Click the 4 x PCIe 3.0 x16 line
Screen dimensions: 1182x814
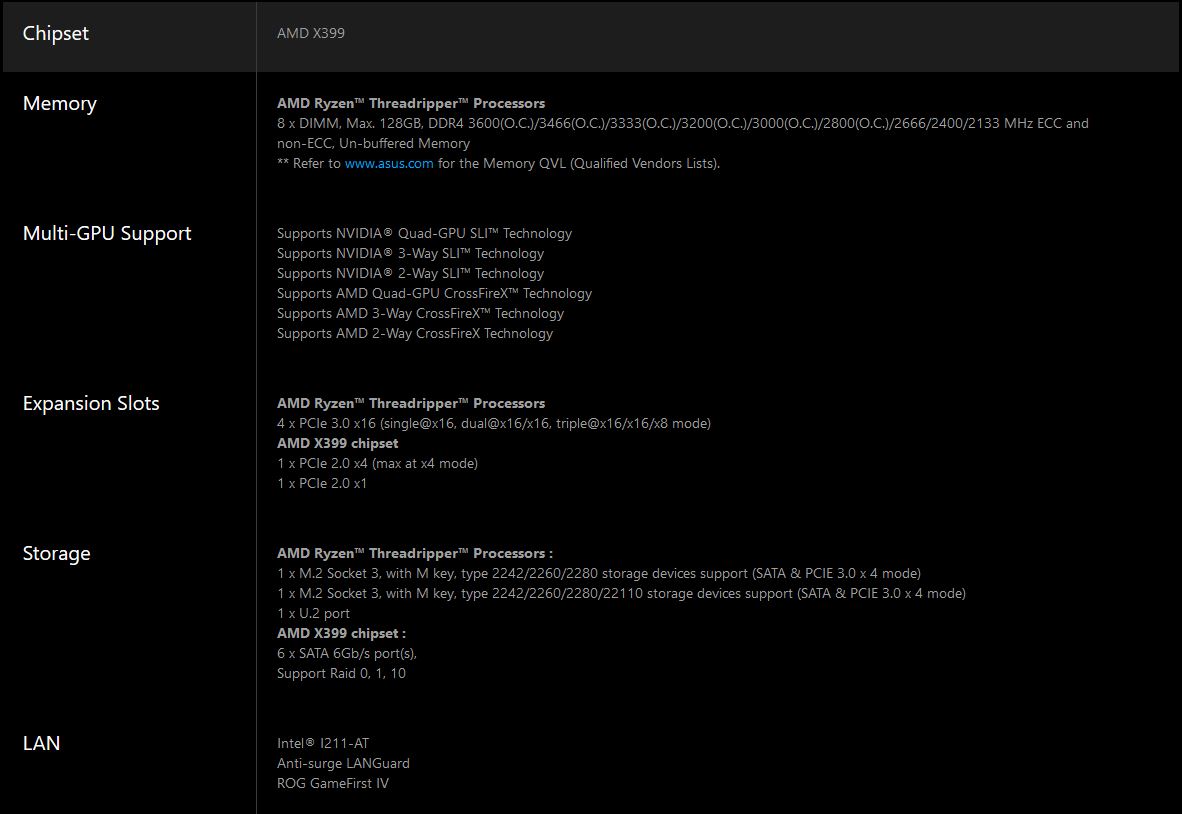pos(493,423)
